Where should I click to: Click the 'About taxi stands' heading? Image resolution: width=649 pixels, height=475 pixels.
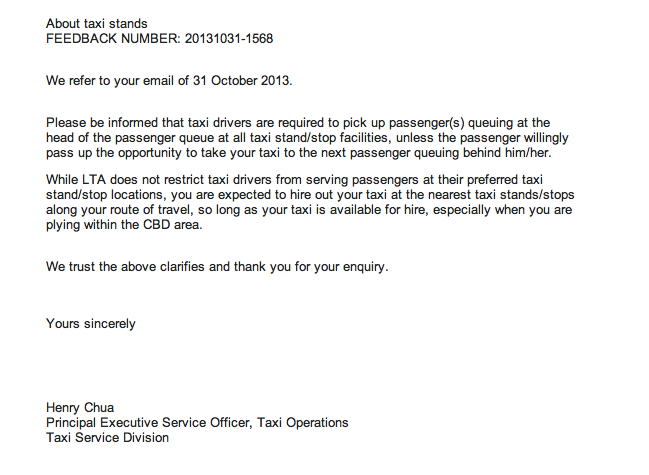97,23
